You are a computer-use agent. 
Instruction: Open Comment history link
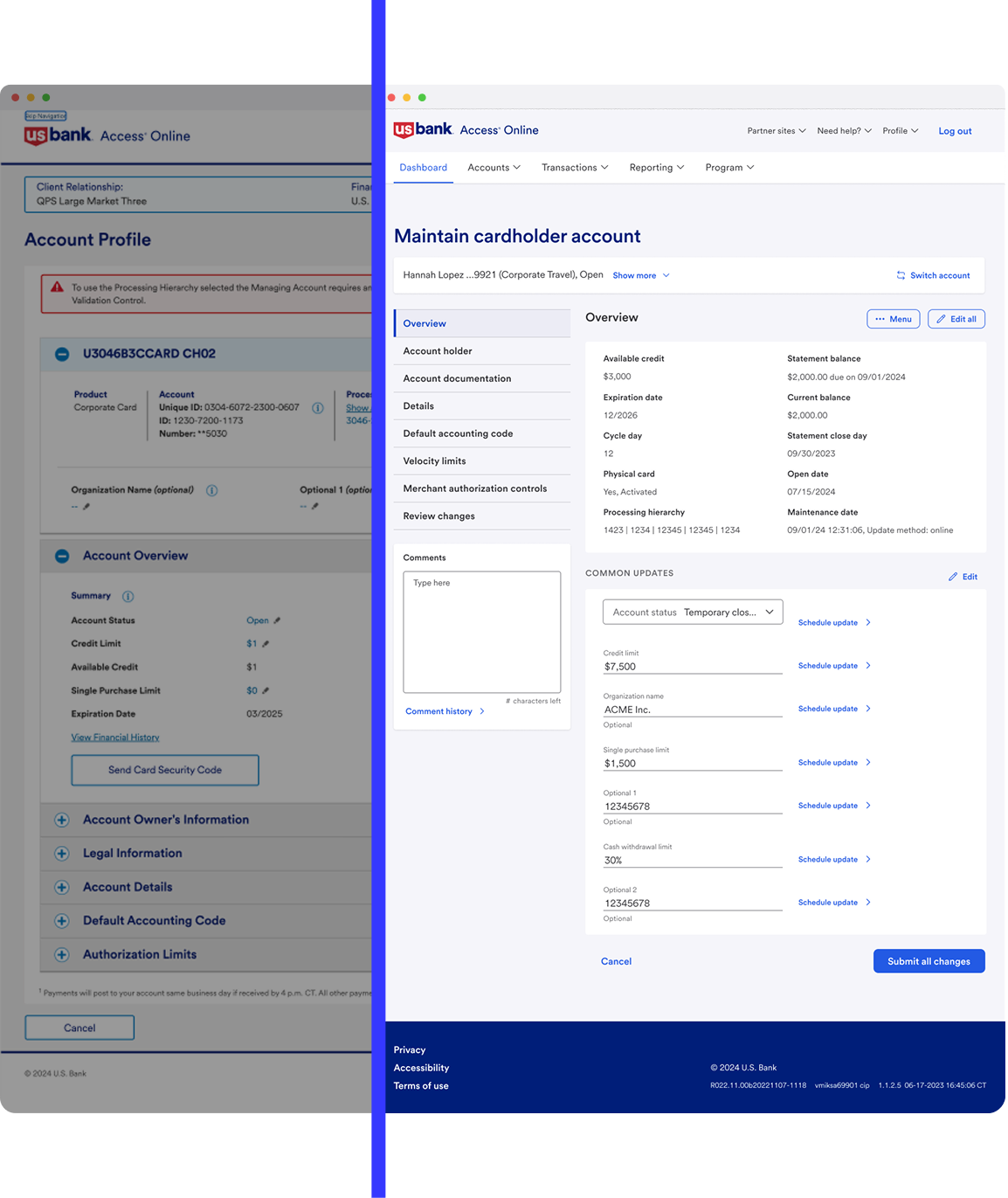coord(445,711)
